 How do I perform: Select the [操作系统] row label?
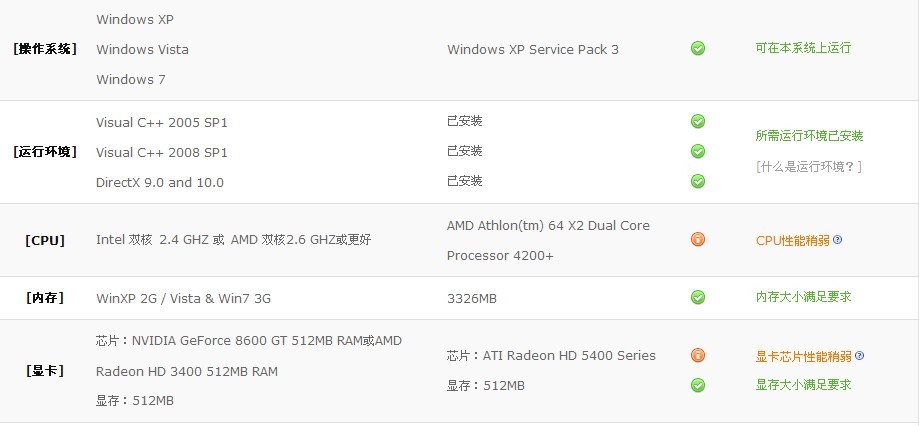coord(45,49)
